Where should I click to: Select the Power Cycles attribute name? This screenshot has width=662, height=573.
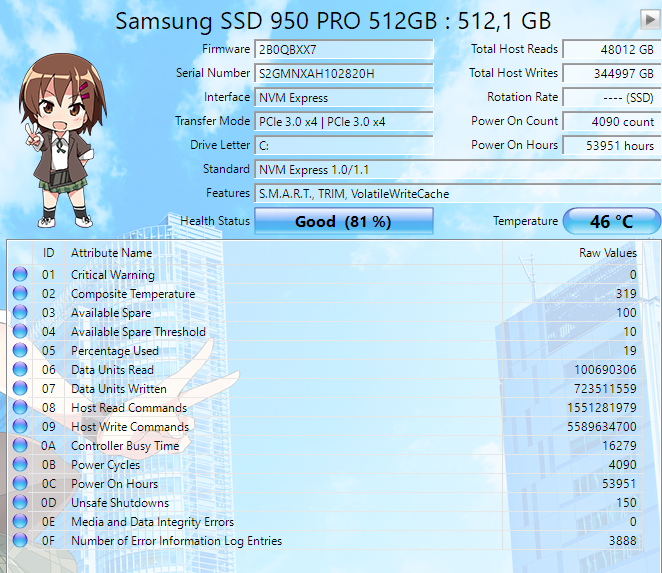point(106,465)
